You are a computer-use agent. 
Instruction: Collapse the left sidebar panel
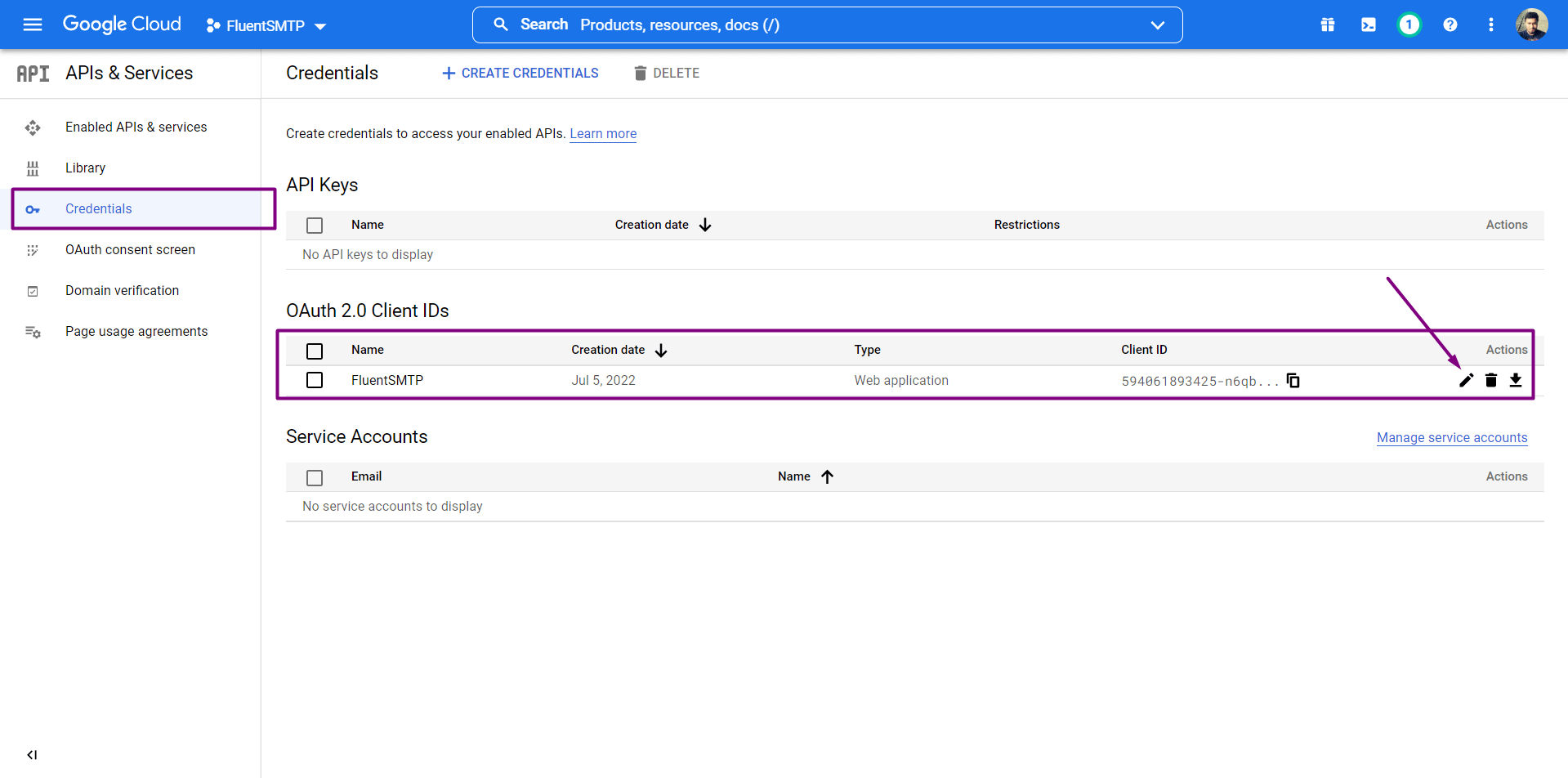click(32, 754)
